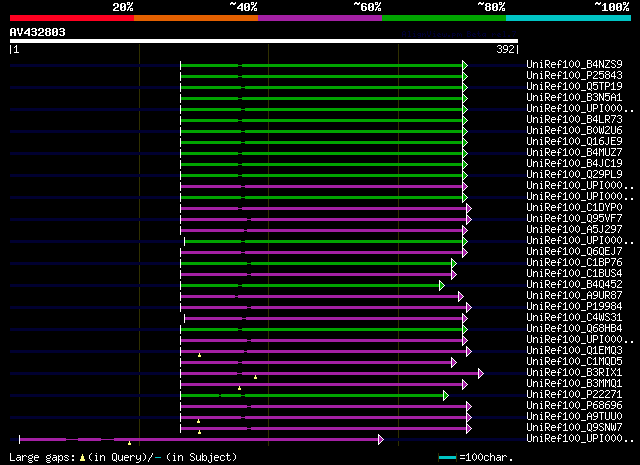Click the green alignment bar for B4NZS9
The image size is (640, 465).
pos(322,65)
